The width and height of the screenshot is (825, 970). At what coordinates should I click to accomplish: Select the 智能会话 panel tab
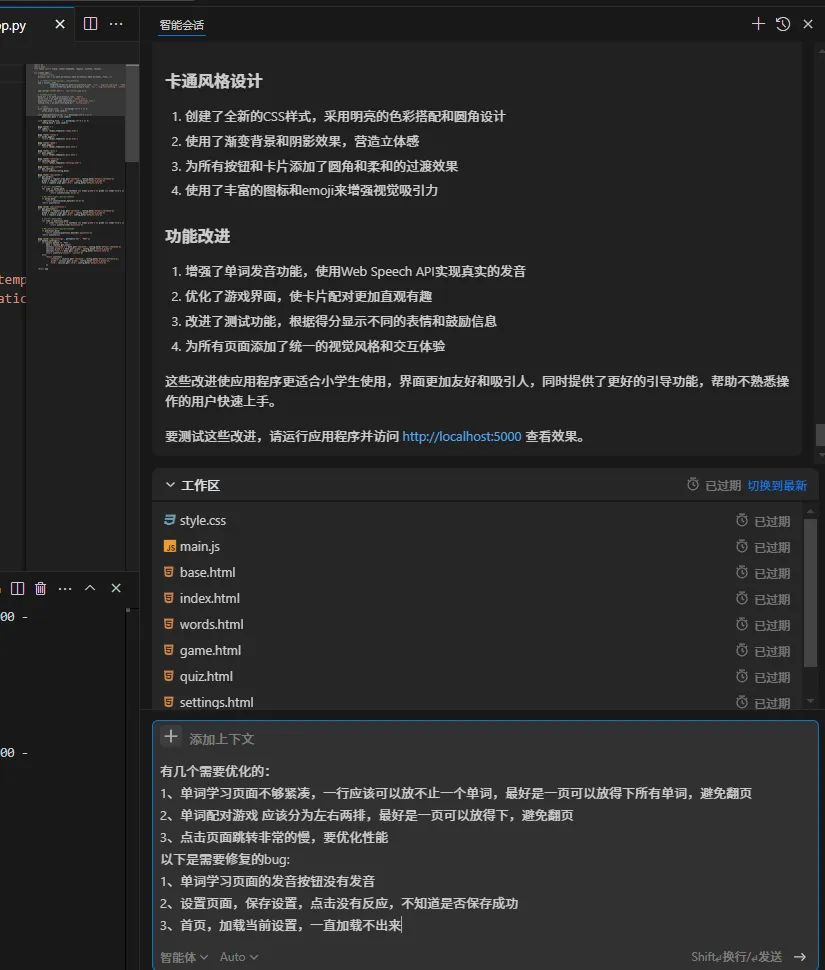point(181,24)
